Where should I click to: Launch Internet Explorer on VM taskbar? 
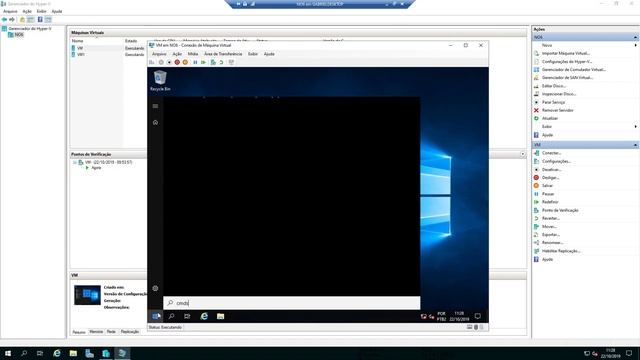click(x=204, y=316)
